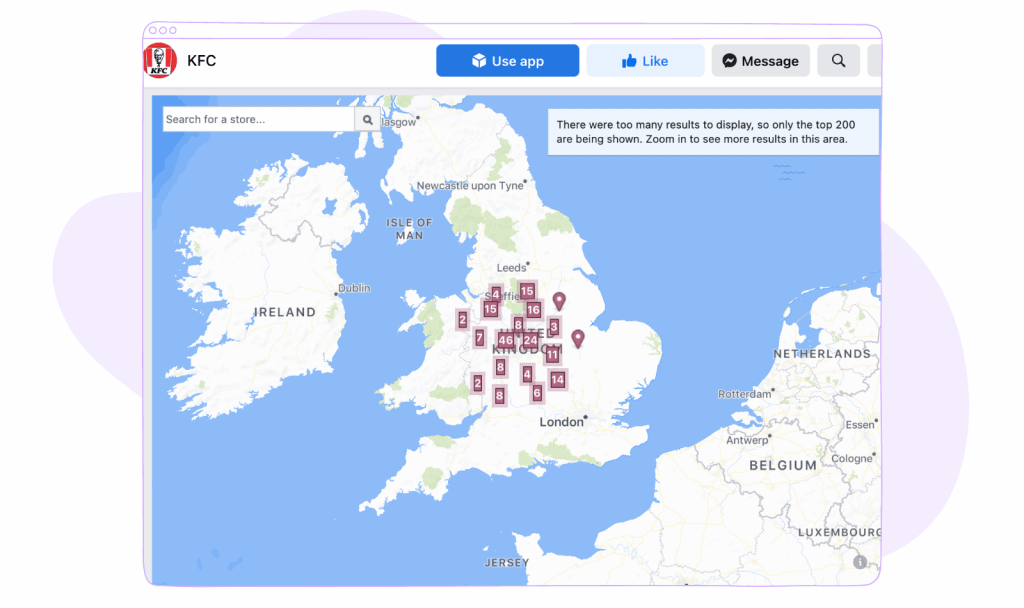Click the JERSEY label on the map
This screenshot has width=1024, height=608.
click(x=507, y=563)
